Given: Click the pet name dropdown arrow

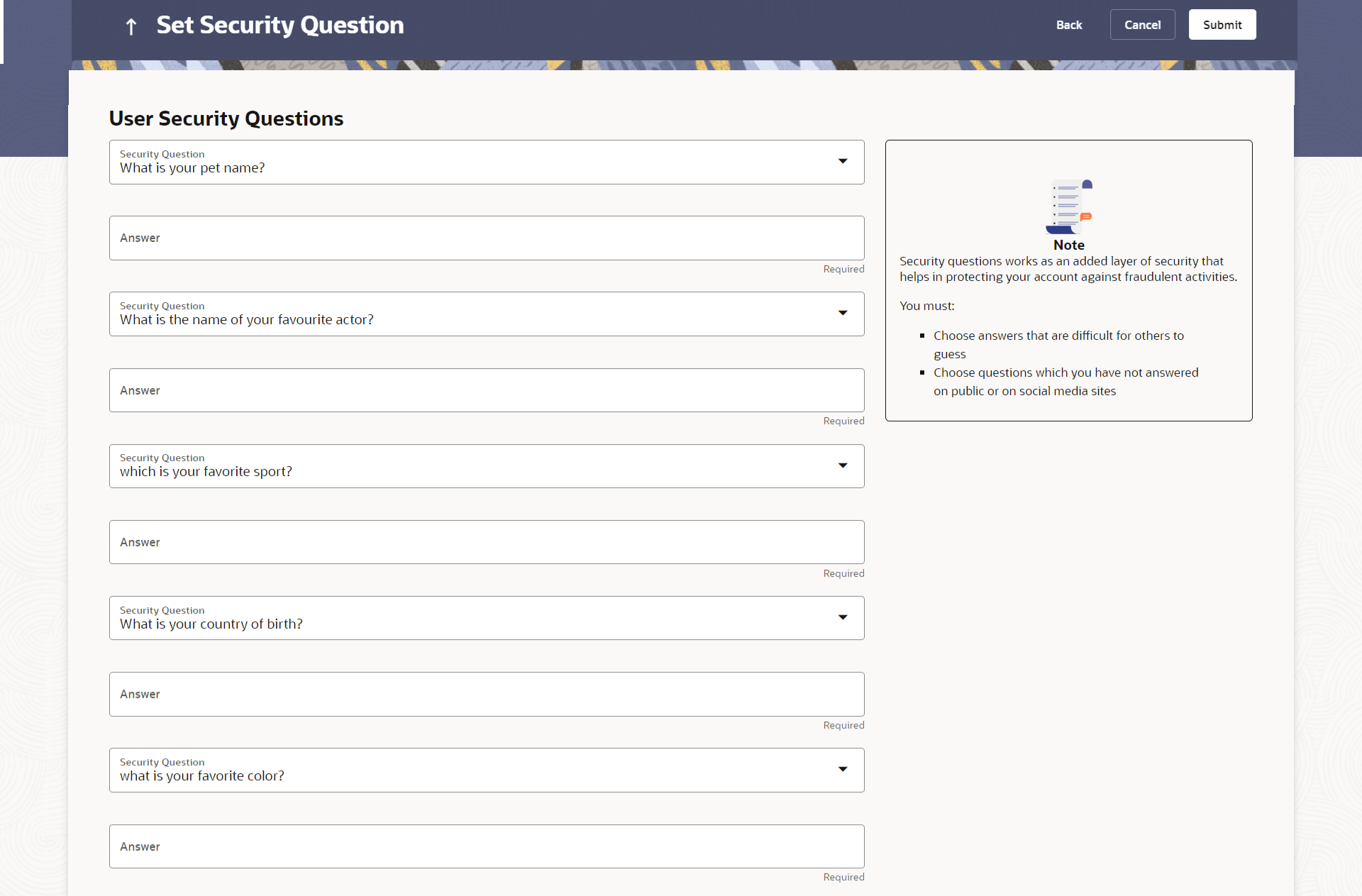Looking at the screenshot, I should coord(843,162).
